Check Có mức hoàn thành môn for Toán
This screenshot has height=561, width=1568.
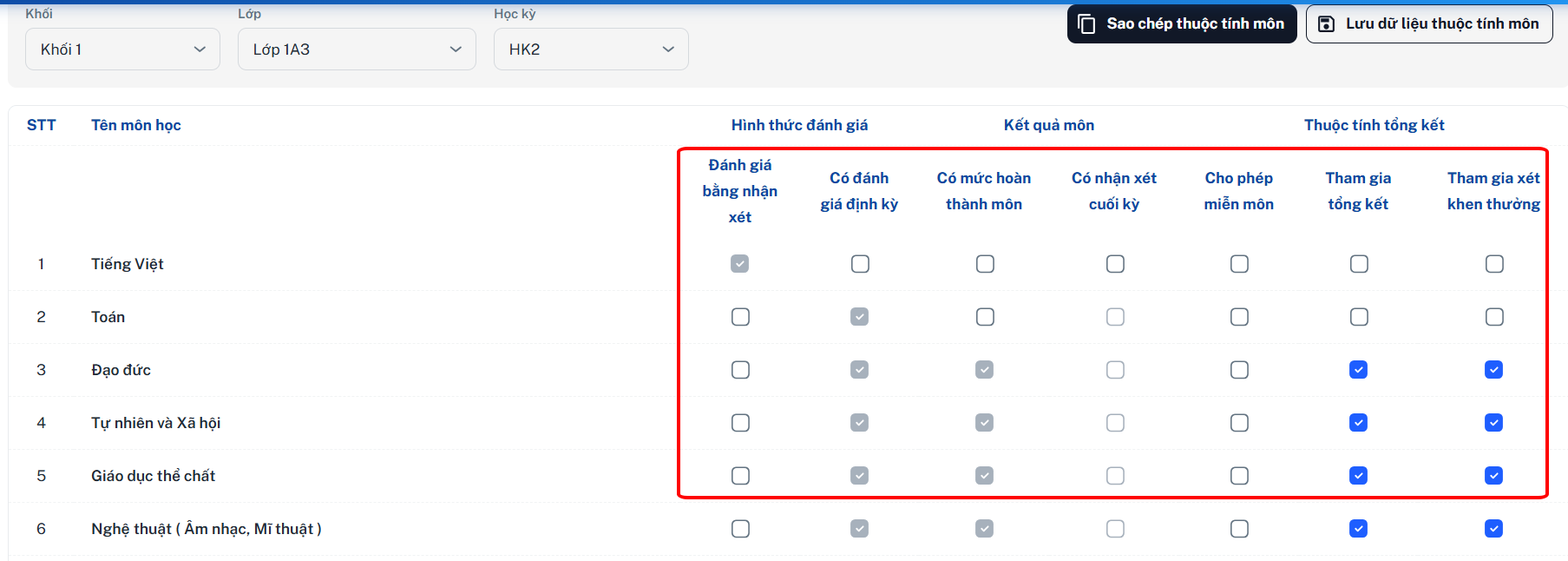[985, 316]
